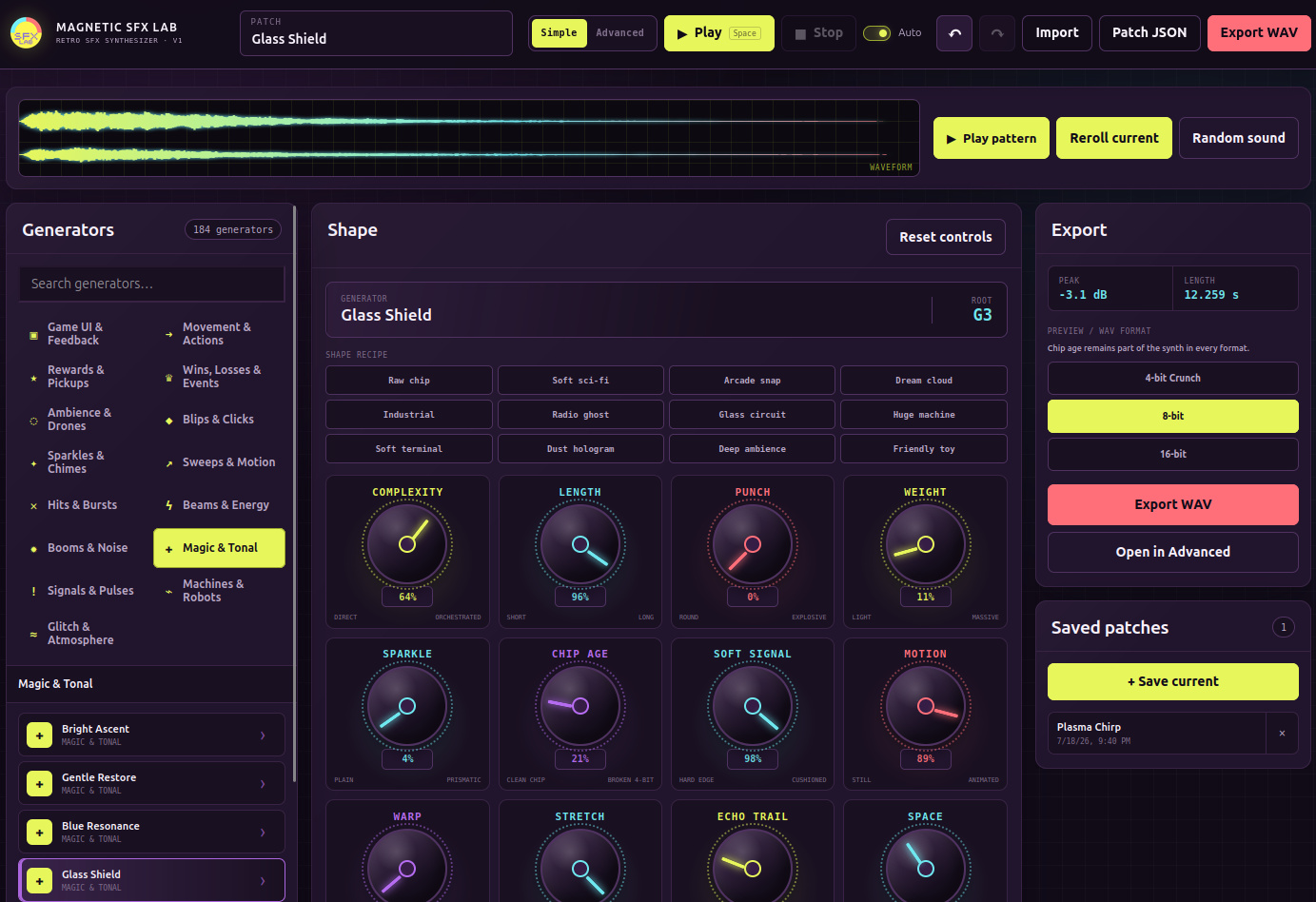Choose the Dream cloud shape recipe
Image resolution: width=1316 pixels, height=902 pixels.
coord(923,380)
